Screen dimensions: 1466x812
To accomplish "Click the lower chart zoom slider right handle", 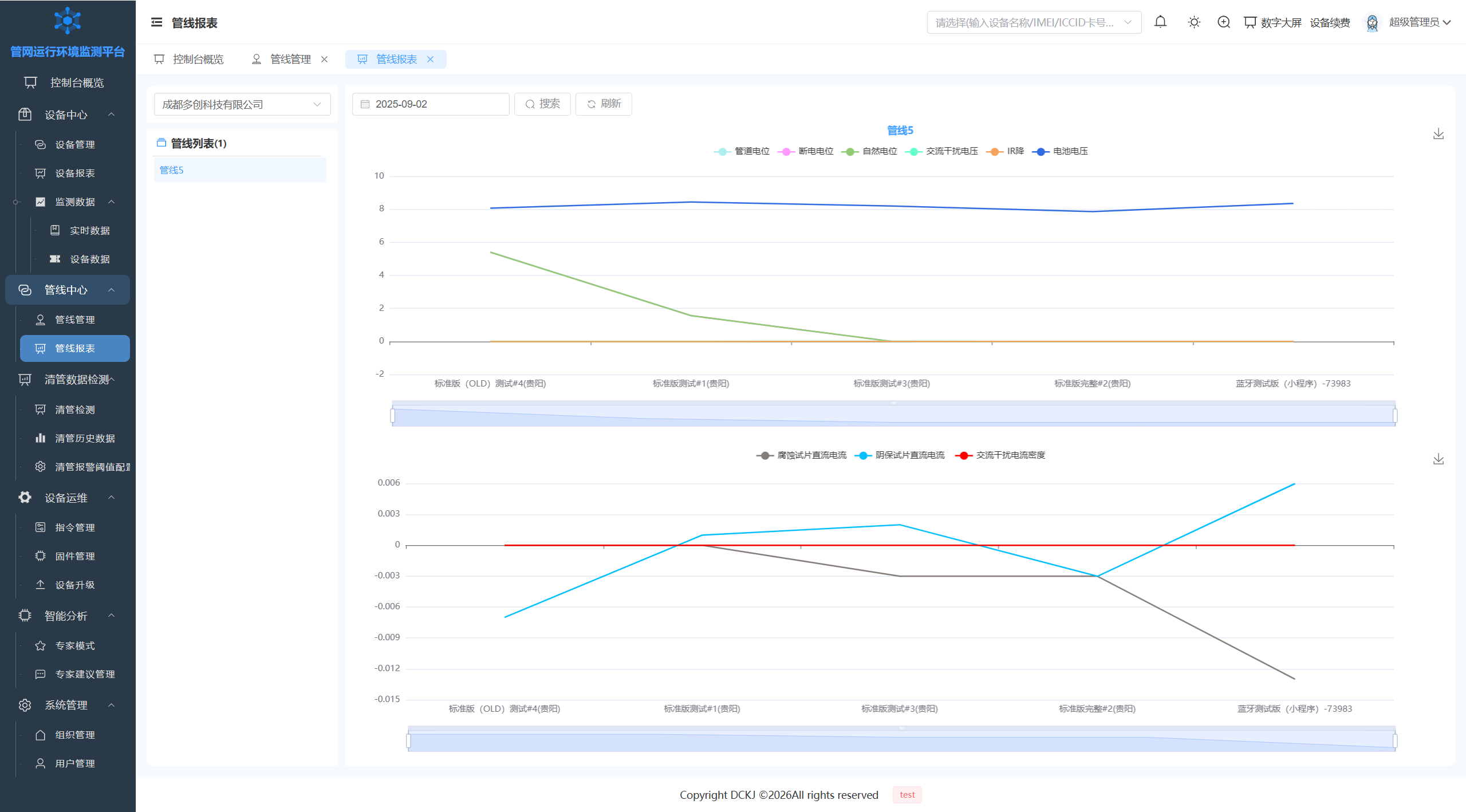I will (1395, 741).
